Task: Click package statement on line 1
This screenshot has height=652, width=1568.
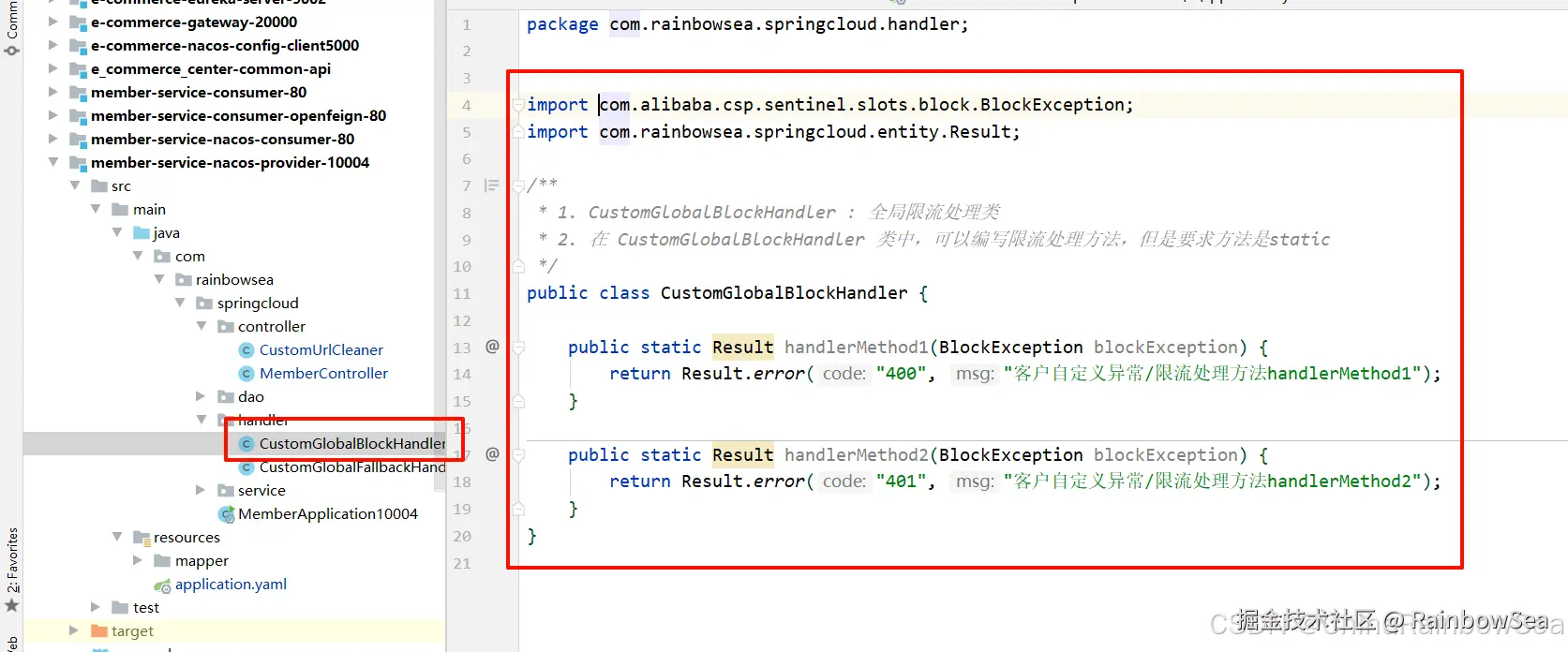Action: [747, 24]
